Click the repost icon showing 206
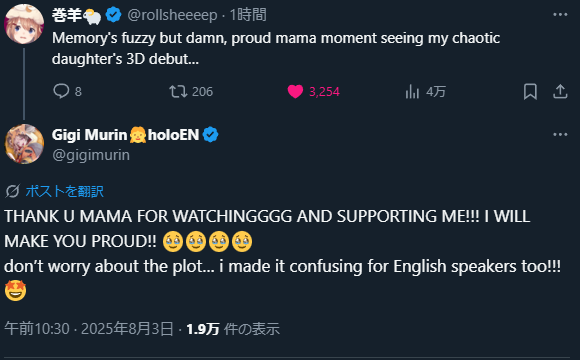The width and height of the screenshot is (580, 360). pos(178,91)
